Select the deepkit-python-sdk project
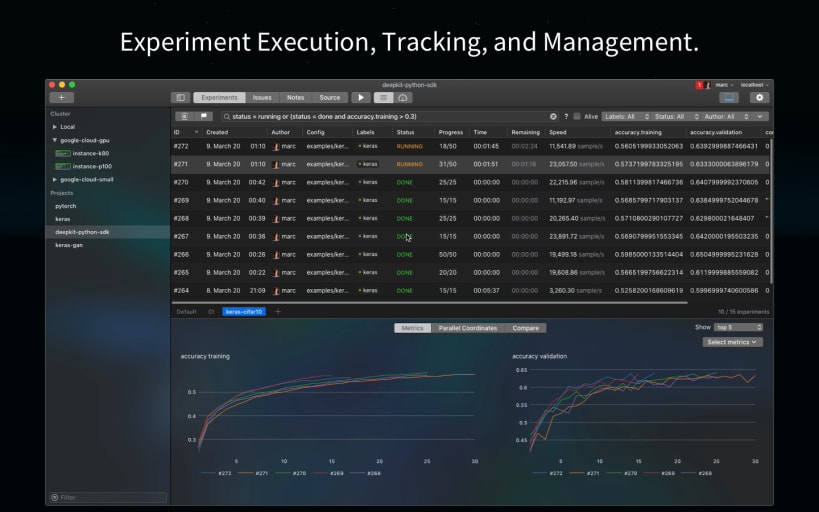This screenshot has width=819, height=512. tap(108, 232)
